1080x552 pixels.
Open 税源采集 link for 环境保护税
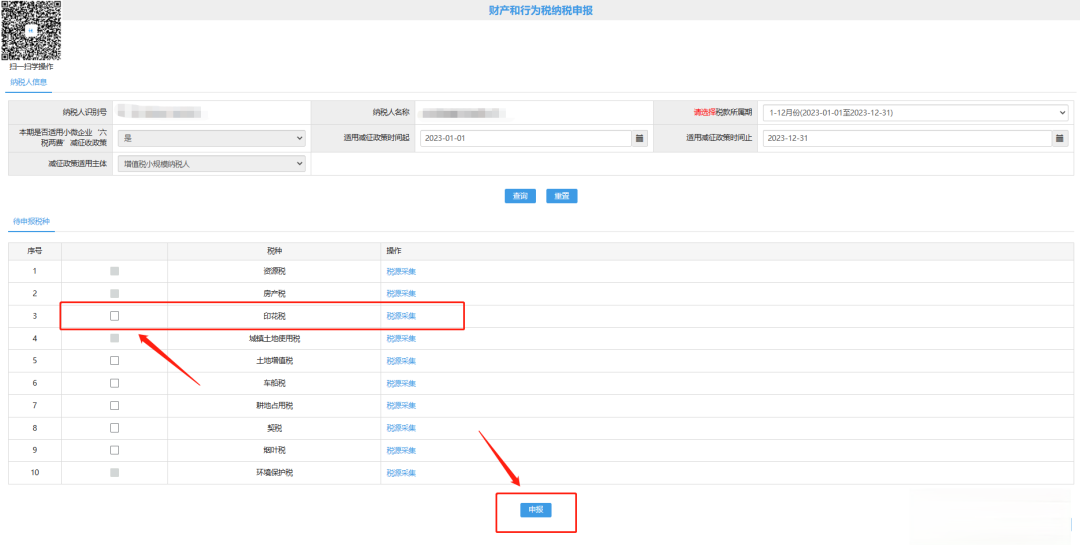point(401,473)
